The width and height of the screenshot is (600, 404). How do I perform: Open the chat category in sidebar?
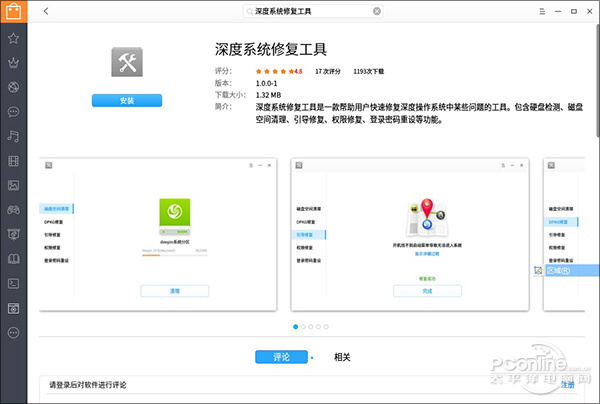[13, 112]
